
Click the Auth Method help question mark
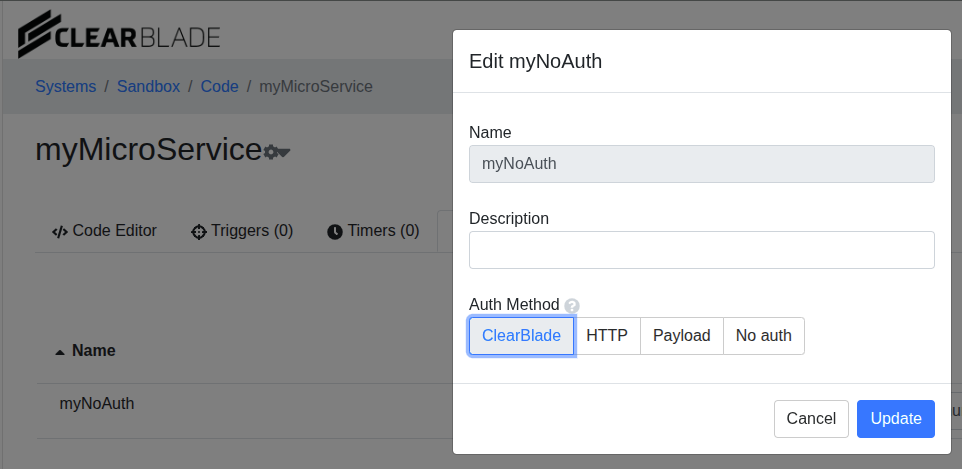(572, 306)
